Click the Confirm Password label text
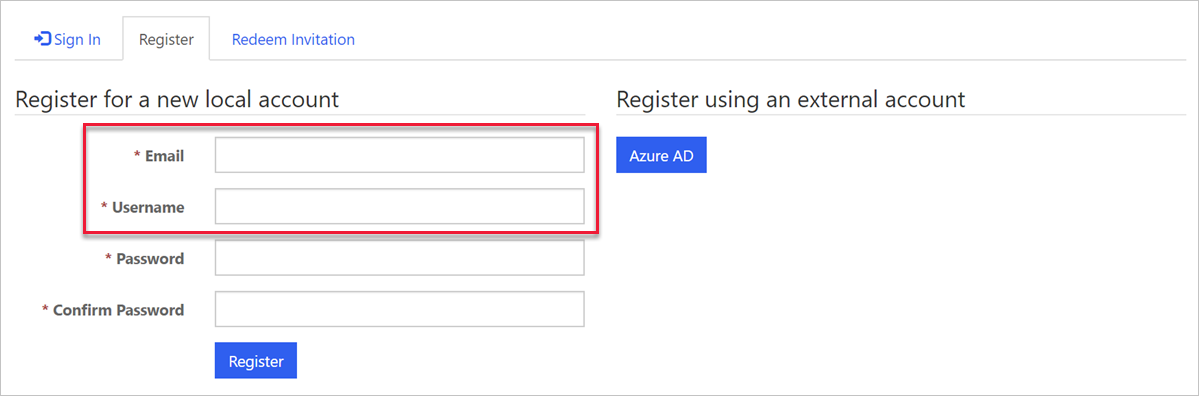 pyautogui.click(x=119, y=310)
